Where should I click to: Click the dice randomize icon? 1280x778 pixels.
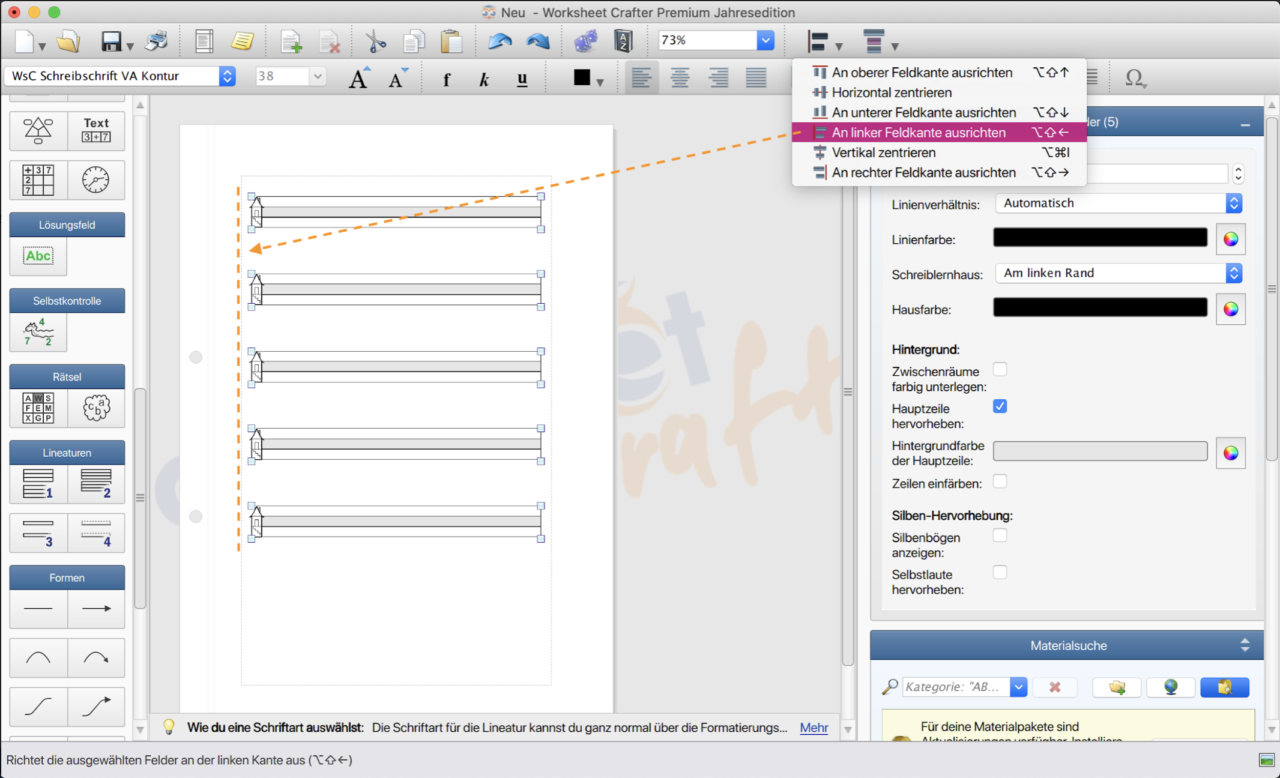pyautogui.click(x=585, y=41)
